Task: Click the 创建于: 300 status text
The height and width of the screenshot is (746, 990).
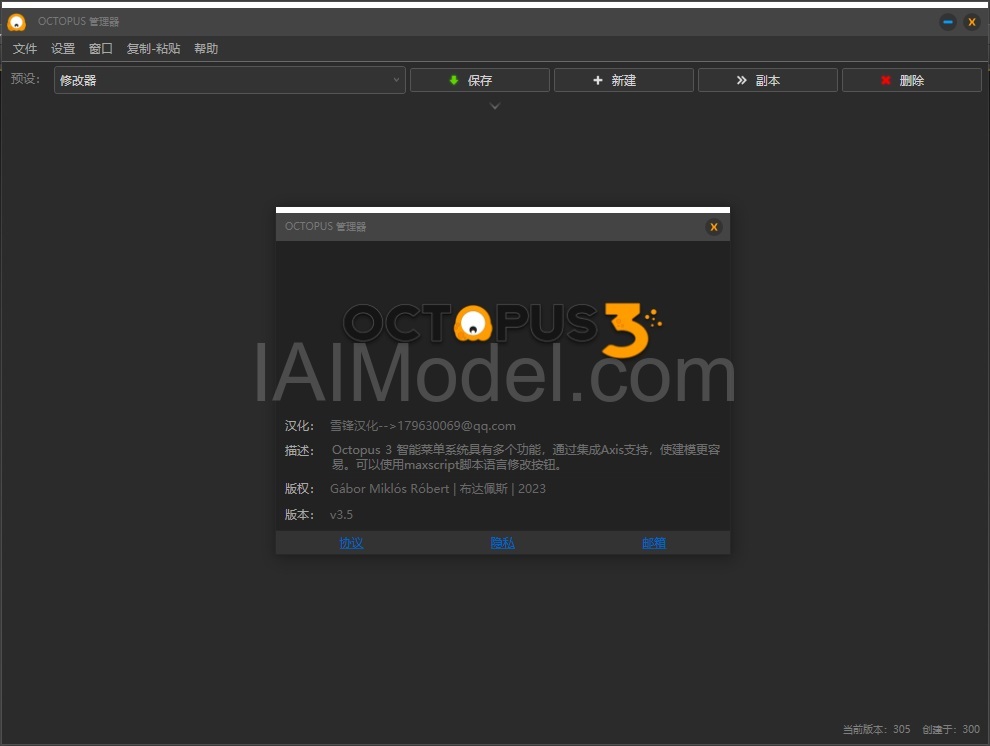Action: (951, 729)
